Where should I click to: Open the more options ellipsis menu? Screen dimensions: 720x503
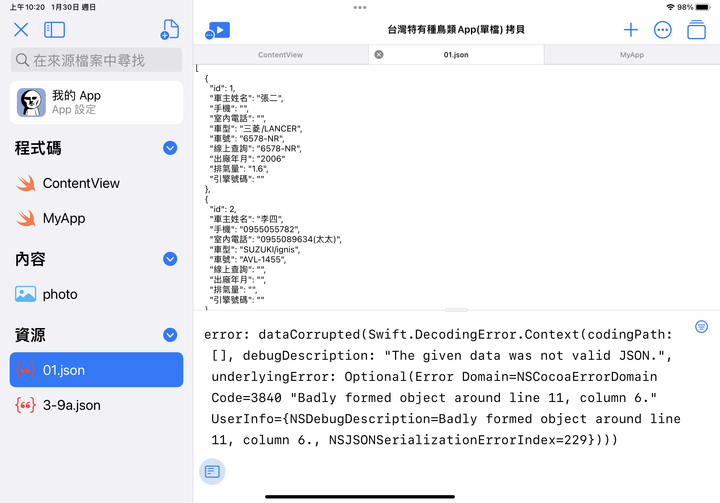coord(662,30)
